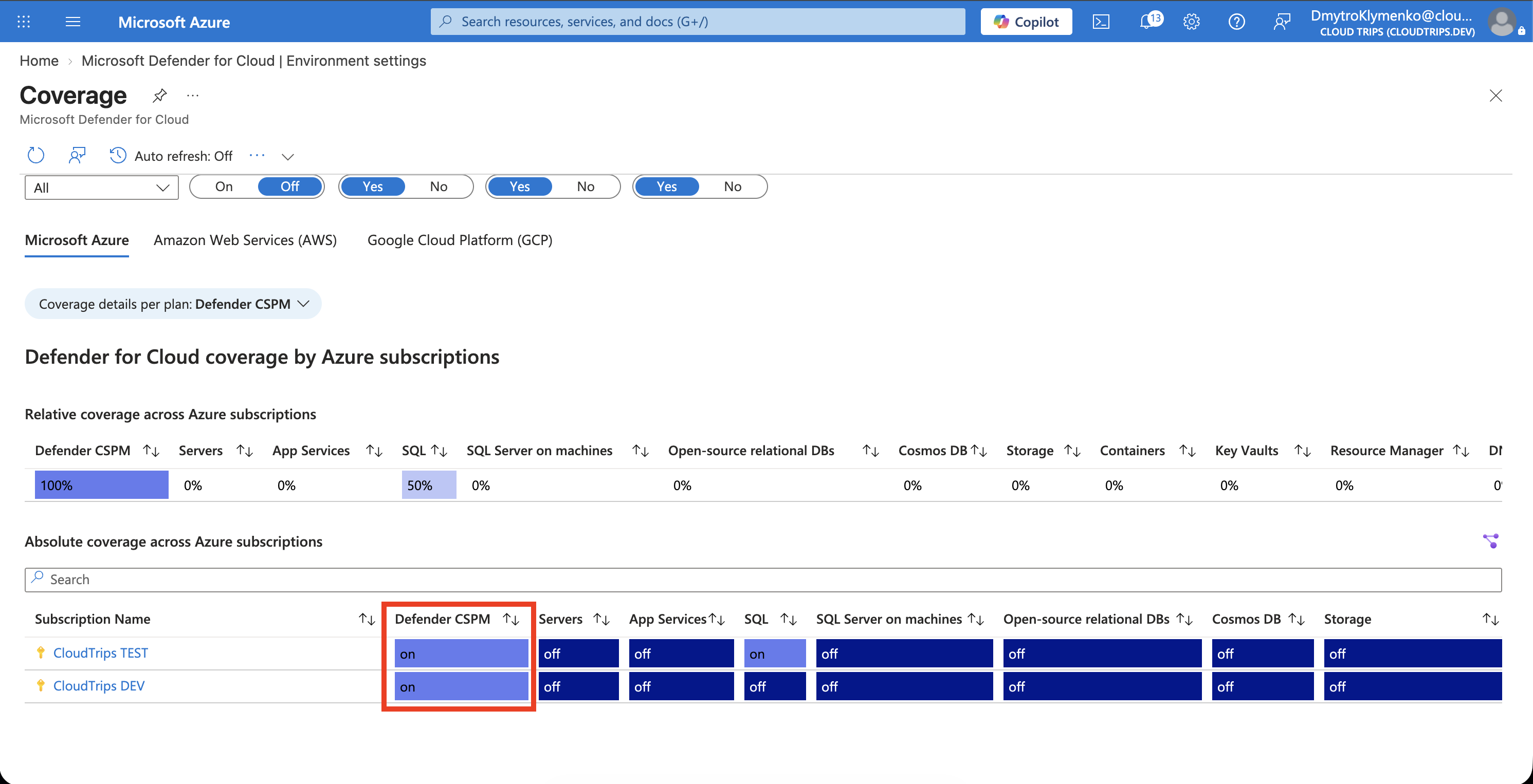
Task: Select No in the third filter toggle
Action: pyautogui.click(x=586, y=187)
